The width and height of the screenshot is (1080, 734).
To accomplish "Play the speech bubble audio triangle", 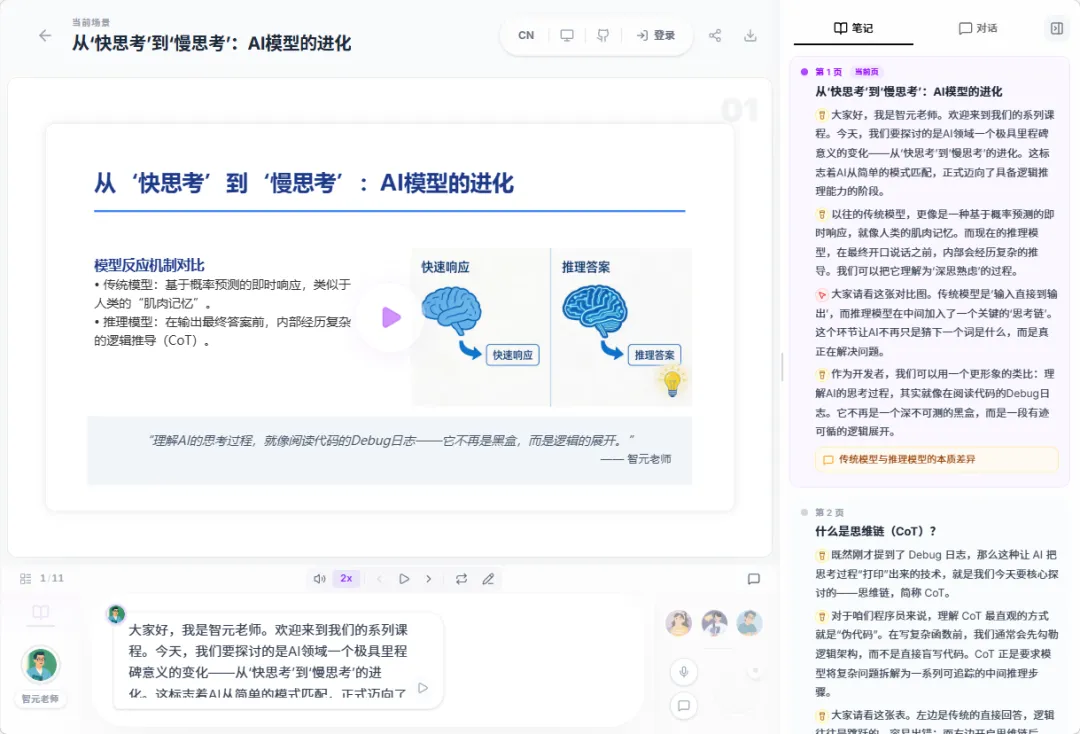I will (423, 688).
